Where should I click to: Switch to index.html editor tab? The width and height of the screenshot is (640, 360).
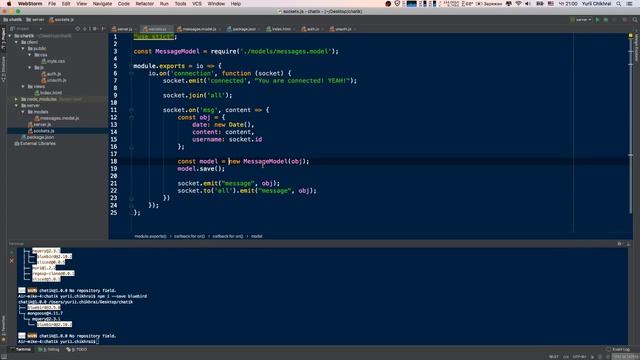tap(280, 29)
